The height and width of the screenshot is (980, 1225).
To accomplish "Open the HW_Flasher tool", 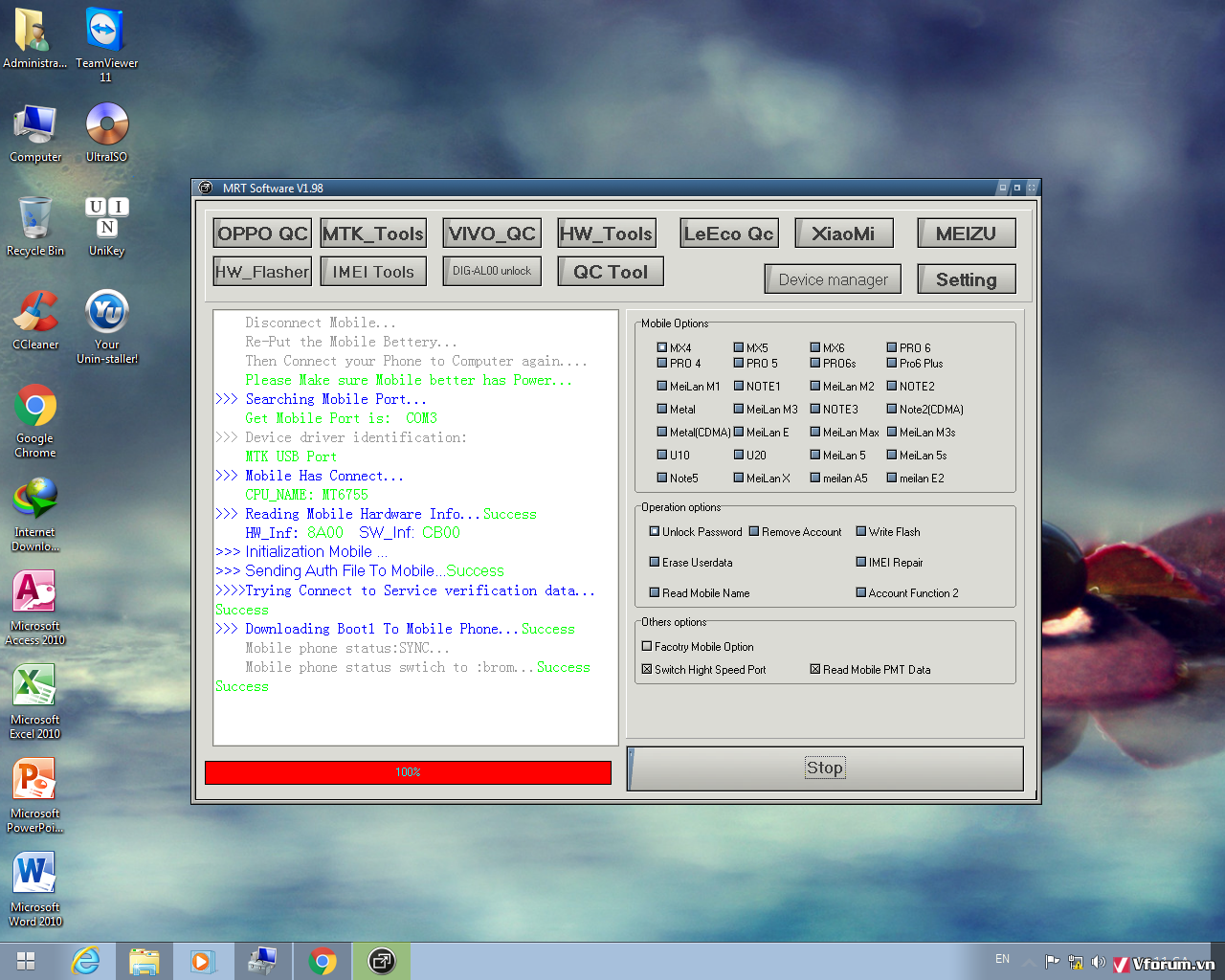I will coord(262,272).
